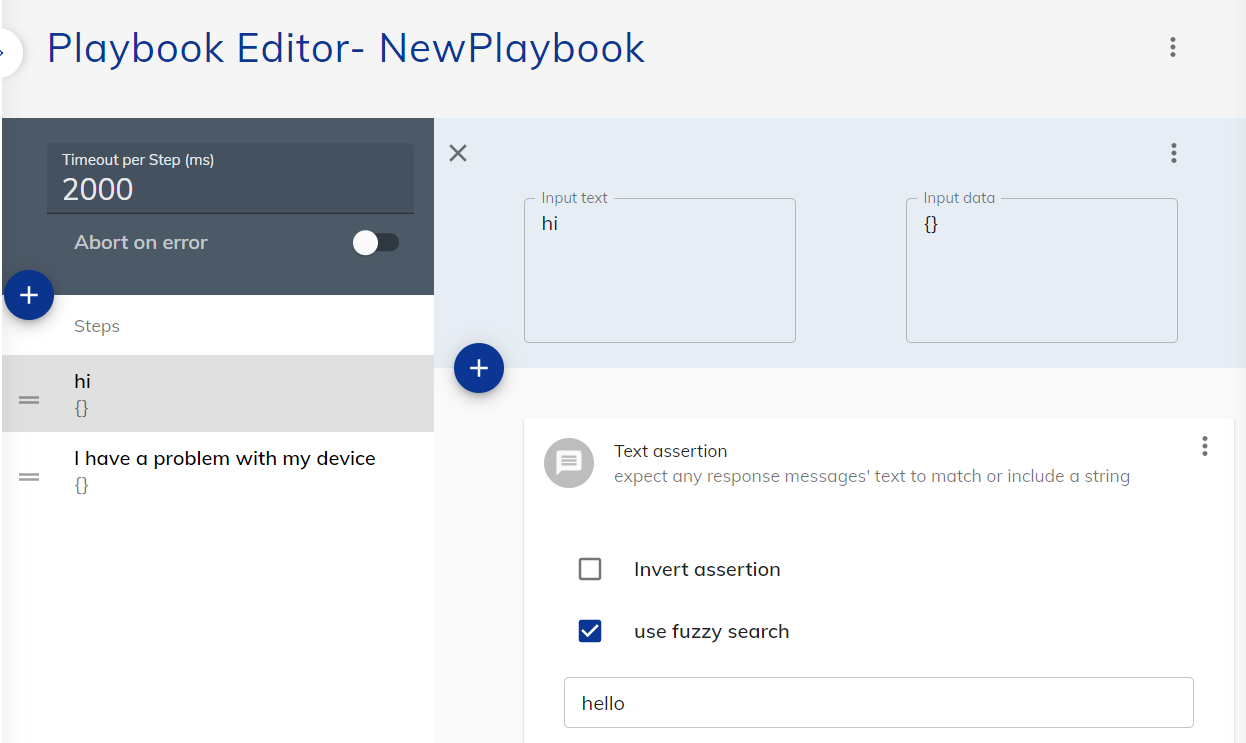Click the plus button below the Input text field
The width and height of the screenshot is (1246, 743).
click(x=479, y=368)
